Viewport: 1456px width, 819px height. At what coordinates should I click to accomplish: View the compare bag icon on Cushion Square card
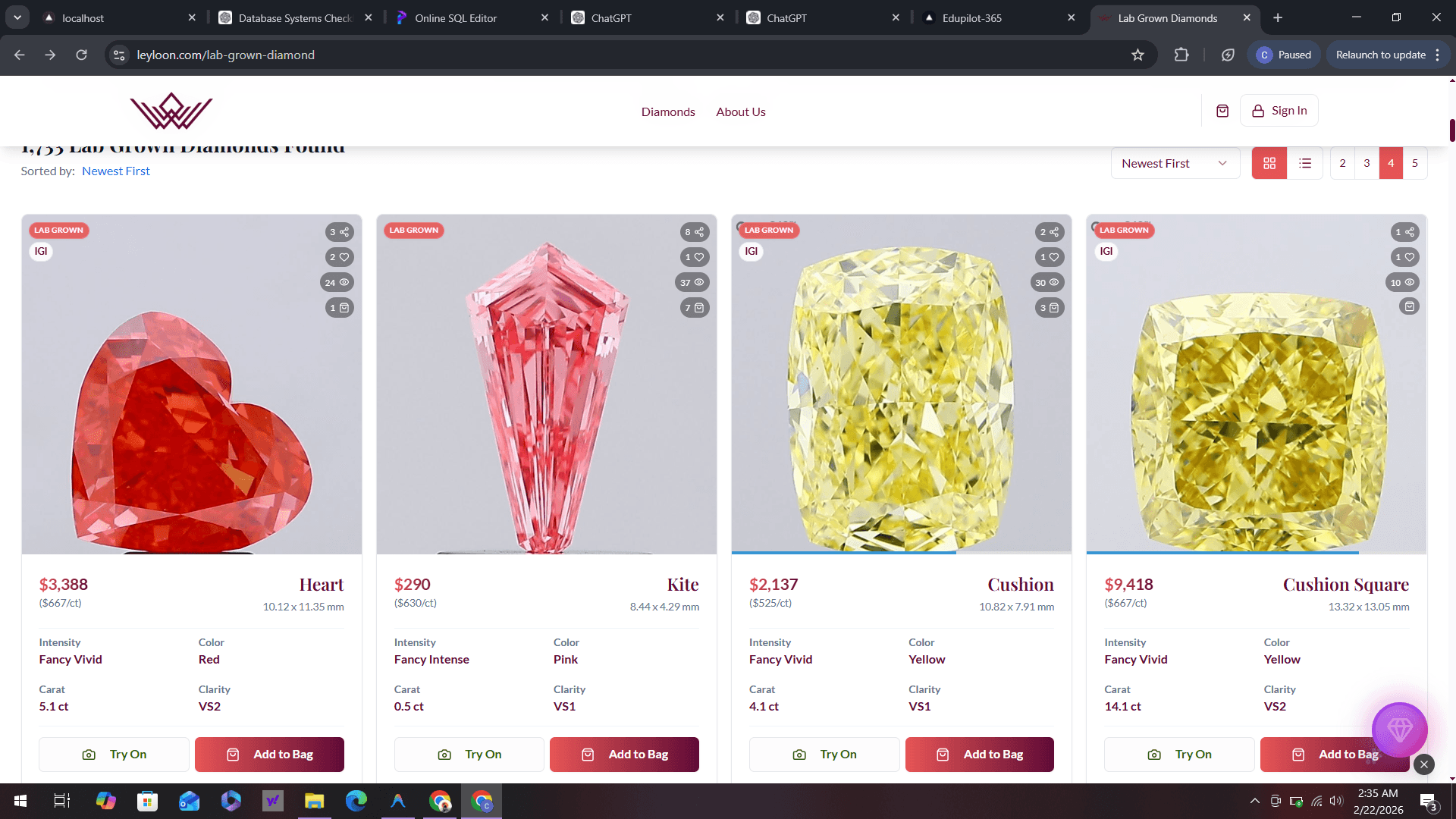[1409, 306]
